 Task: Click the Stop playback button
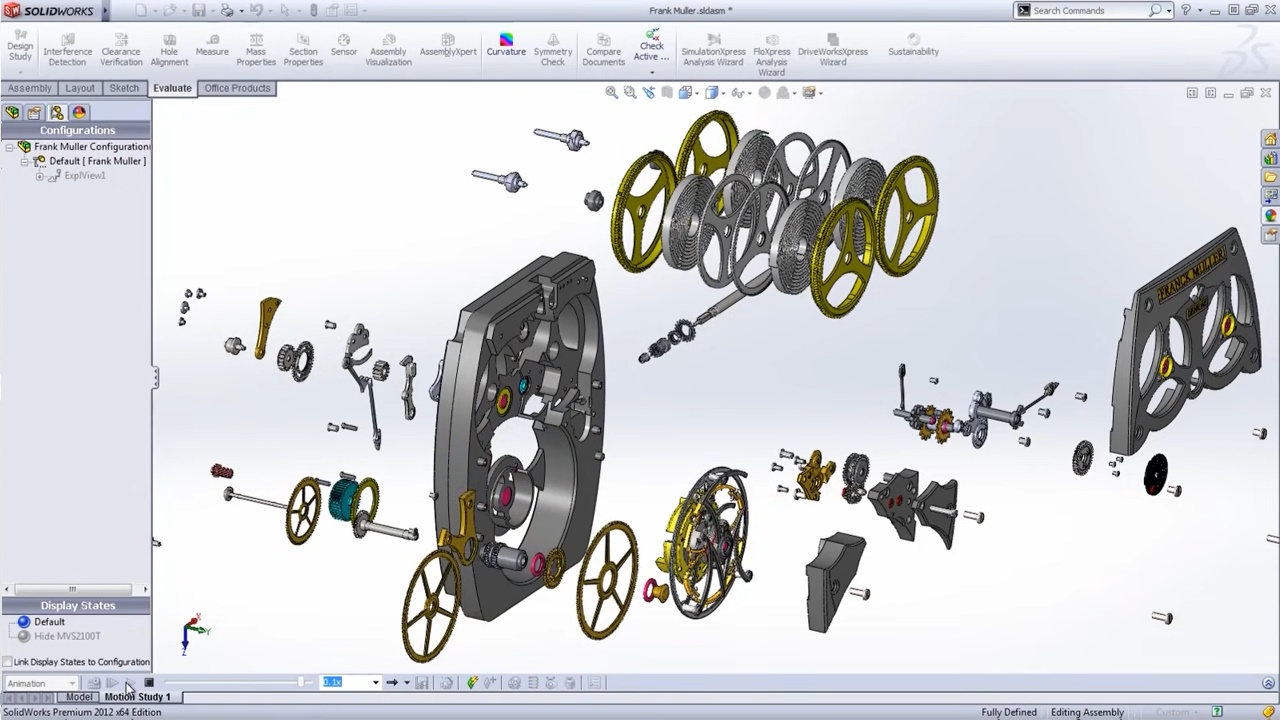click(149, 683)
